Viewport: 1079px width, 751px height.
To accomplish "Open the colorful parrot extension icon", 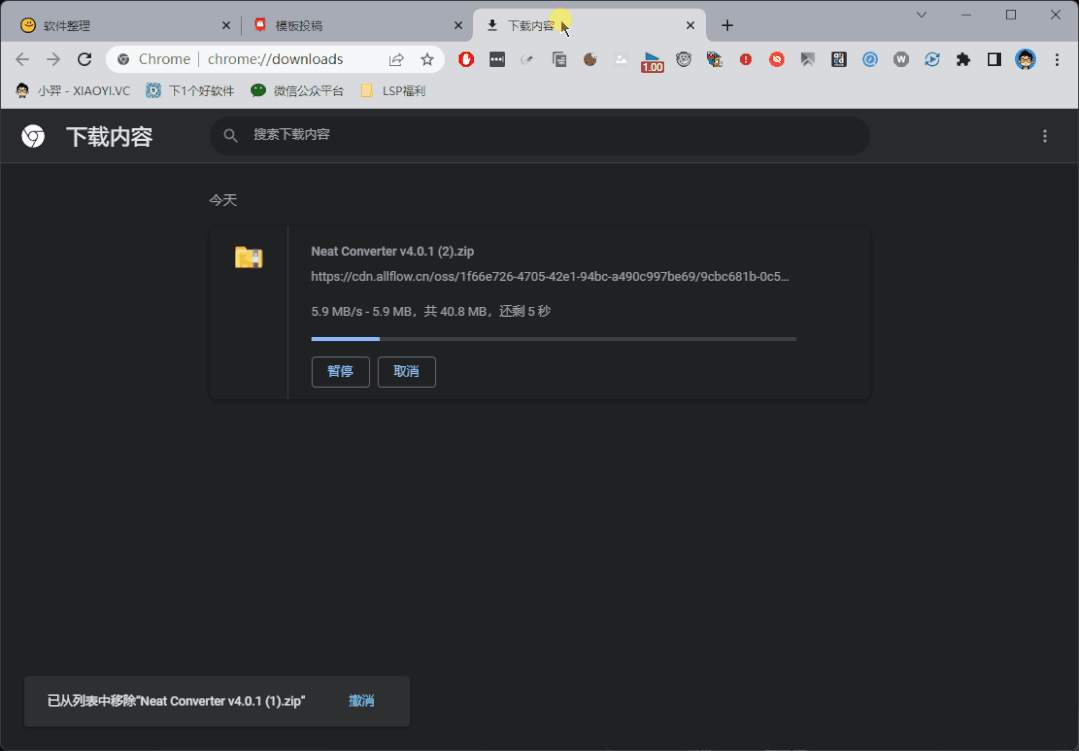I will (x=714, y=59).
